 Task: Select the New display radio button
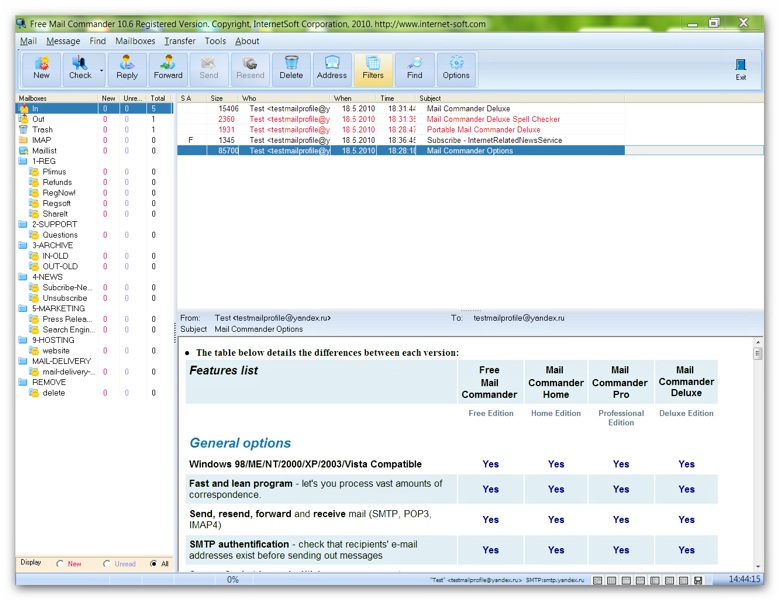point(60,564)
